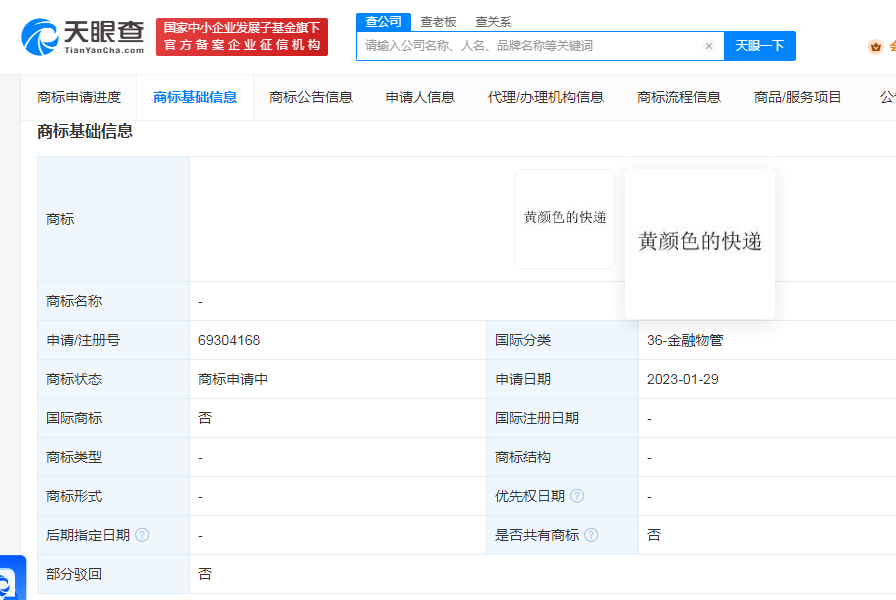
Task: Switch to the 查老板 search tab
Action: coord(438,21)
